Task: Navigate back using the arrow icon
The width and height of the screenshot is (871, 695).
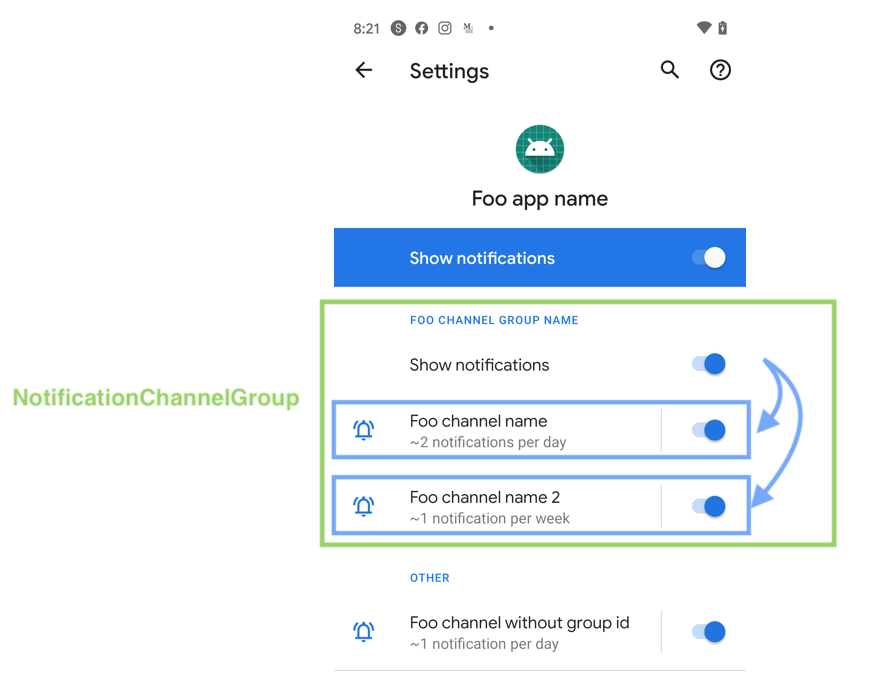Action: pyautogui.click(x=363, y=70)
